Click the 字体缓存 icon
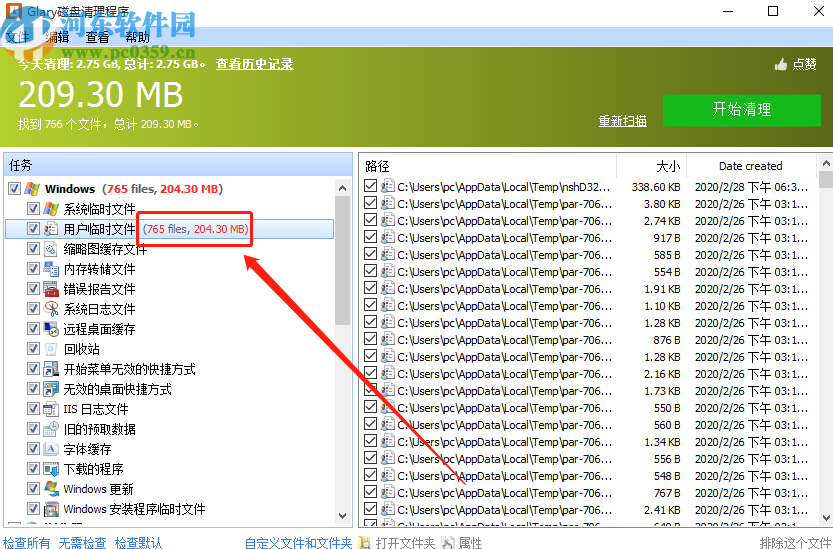Screen dimensions: 833x549 [51, 449]
